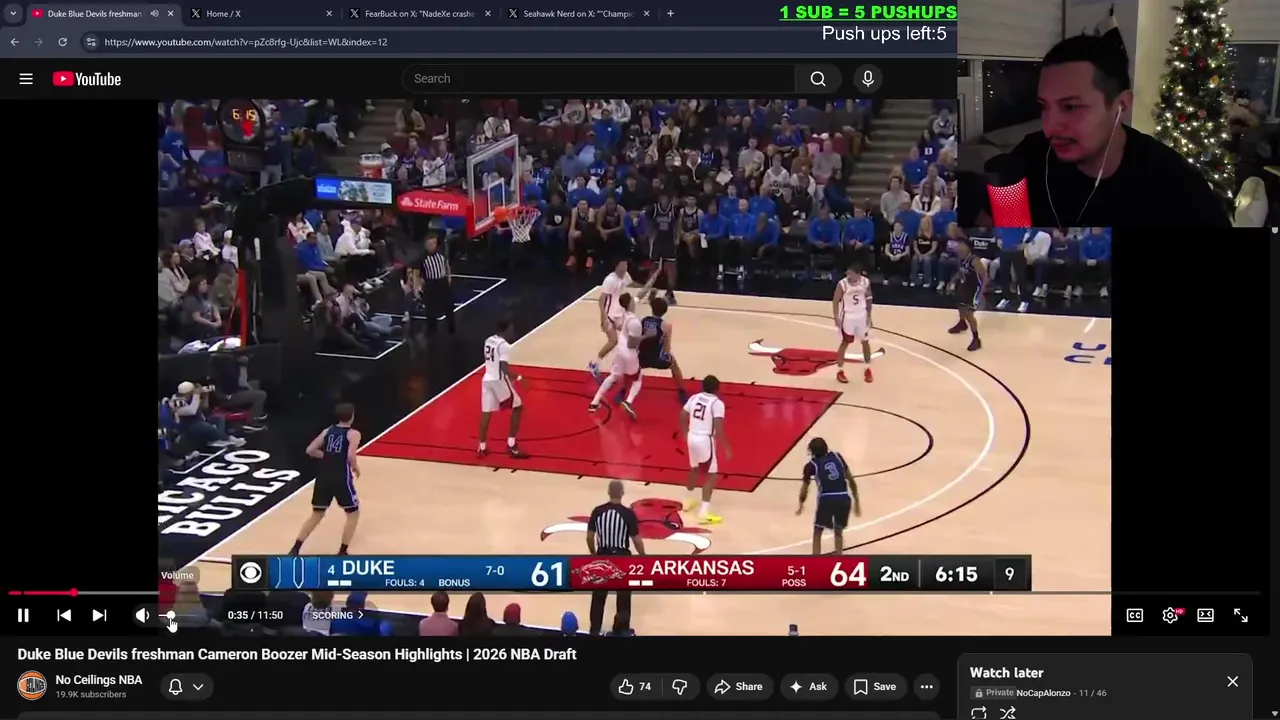Image resolution: width=1280 pixels, height=720 pixels.
Task: Enter full screen mode
Action: tap(1241, 615)
